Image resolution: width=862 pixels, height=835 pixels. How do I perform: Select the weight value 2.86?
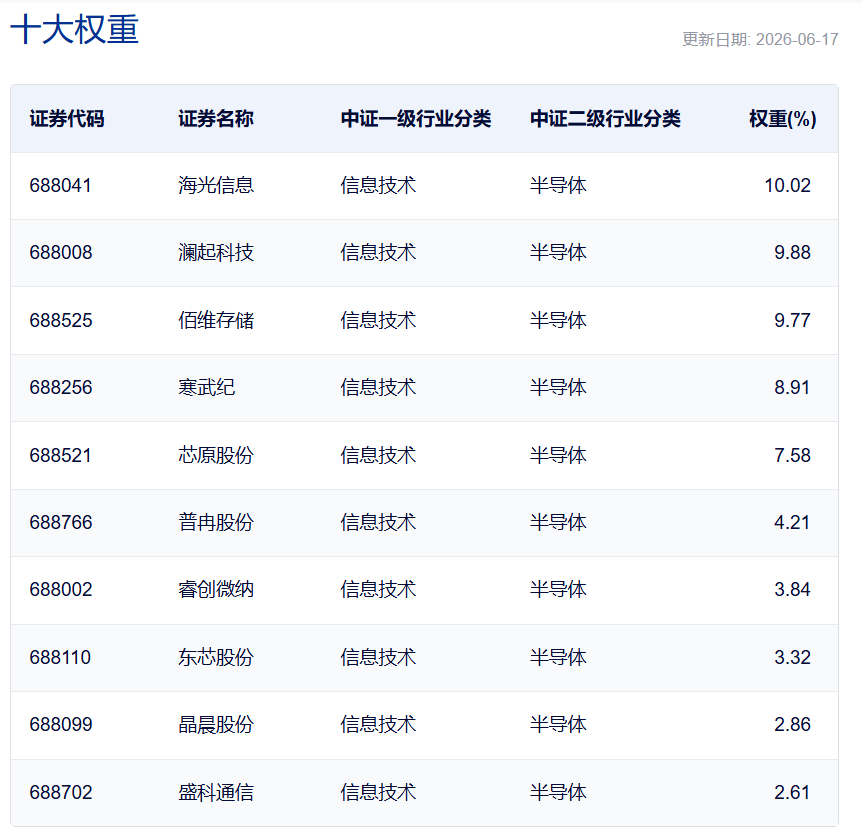click(x=793, y=725)
